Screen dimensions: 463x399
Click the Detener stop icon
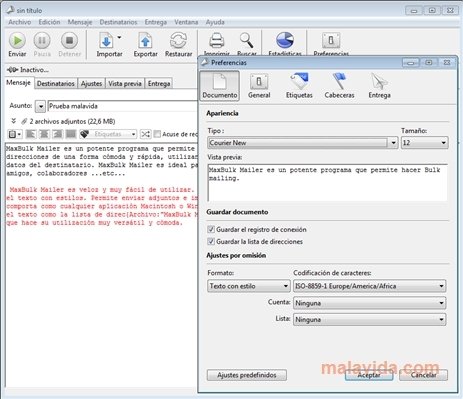69,41
